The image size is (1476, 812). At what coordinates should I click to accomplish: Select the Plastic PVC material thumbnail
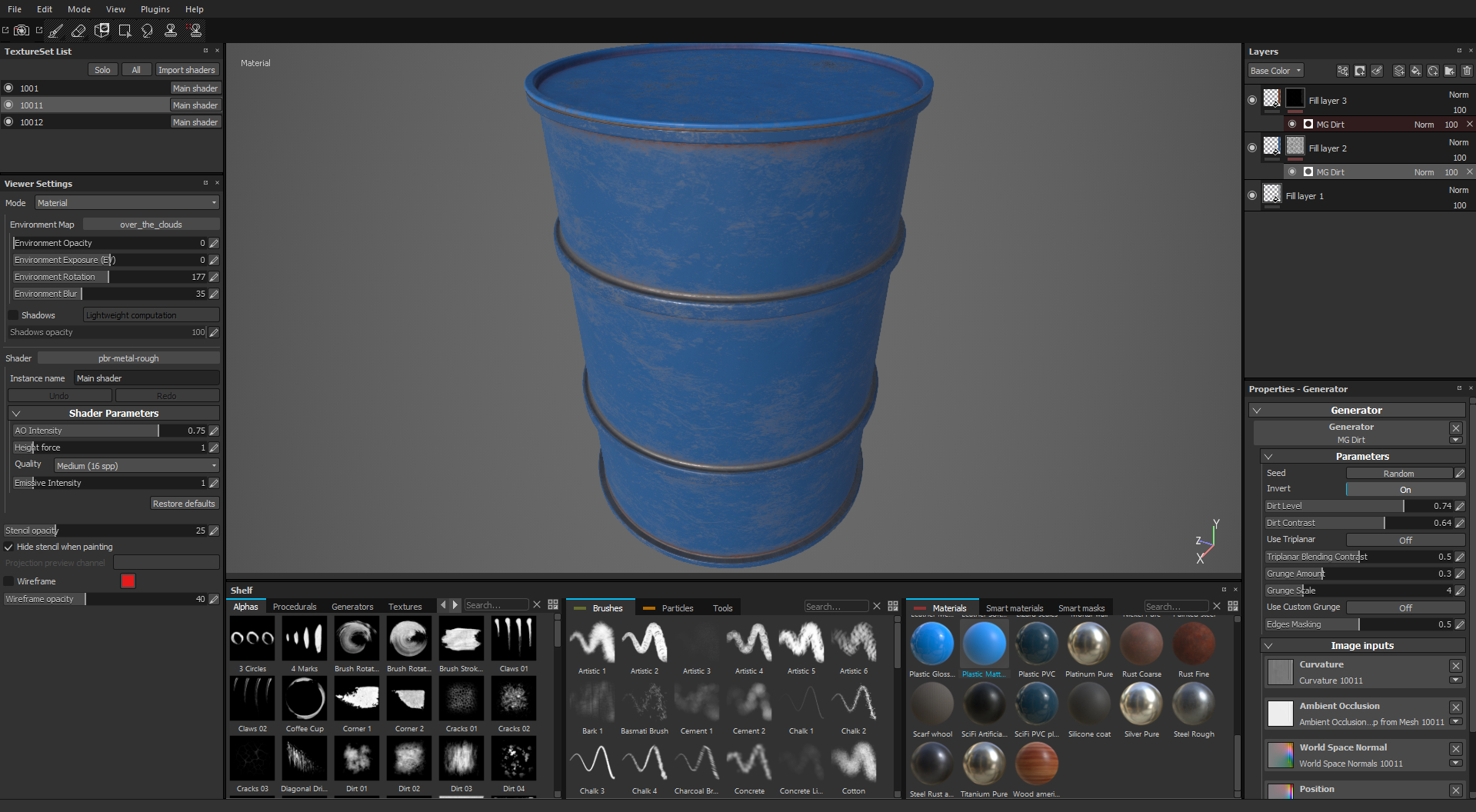click(x=1036, y=646)
